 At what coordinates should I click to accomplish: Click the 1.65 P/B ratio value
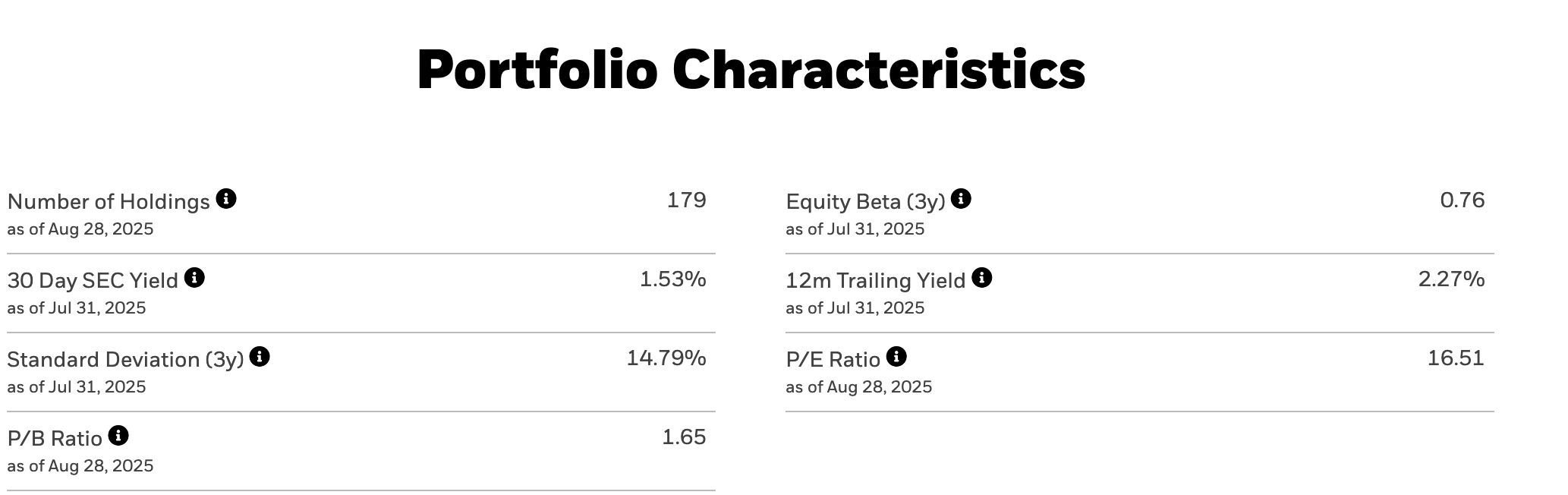pyautogui.click(x=684, y=437)
